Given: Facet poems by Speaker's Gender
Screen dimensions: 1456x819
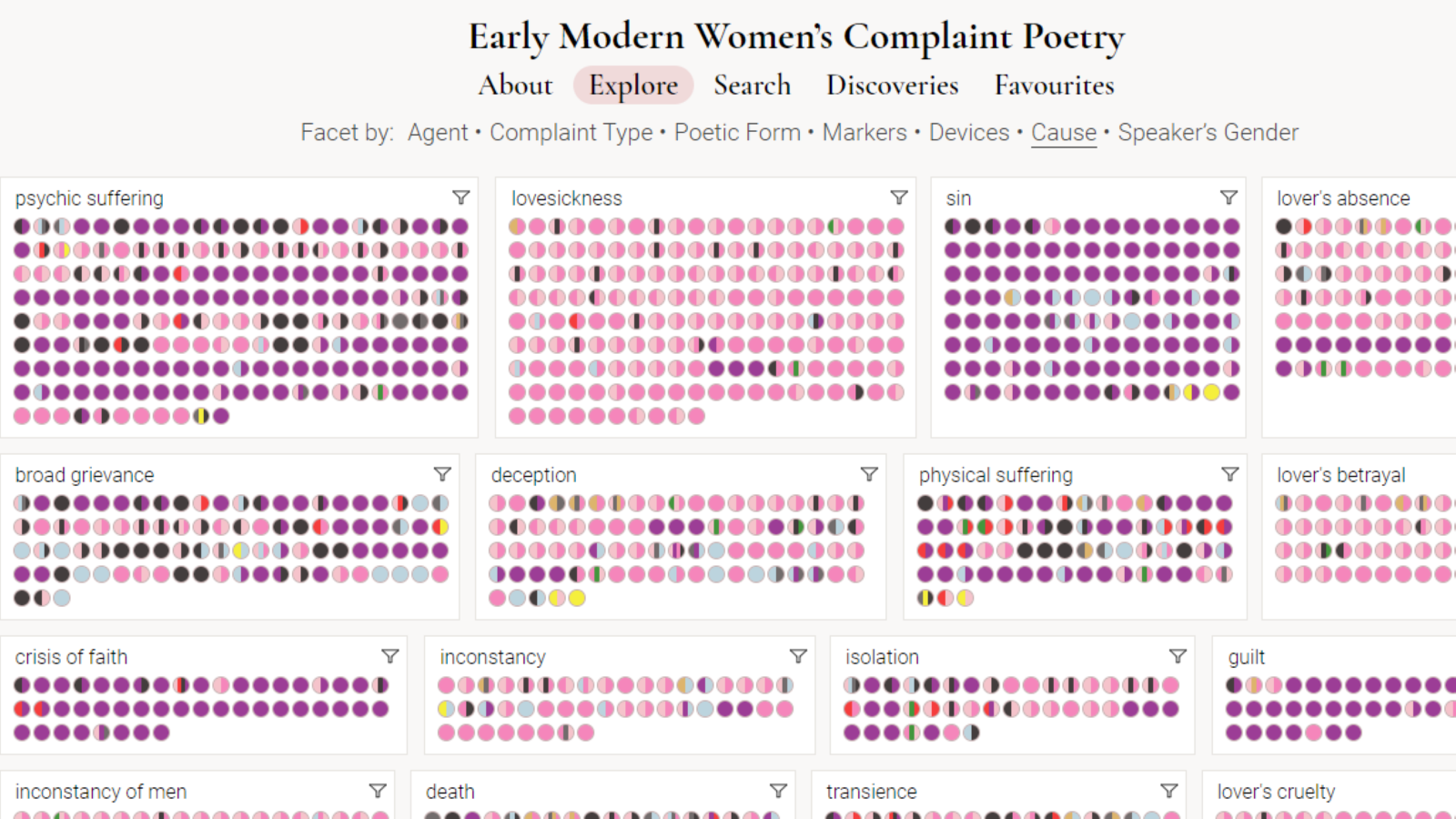Looking at the screenshot, I should (x=1208, y=133).
